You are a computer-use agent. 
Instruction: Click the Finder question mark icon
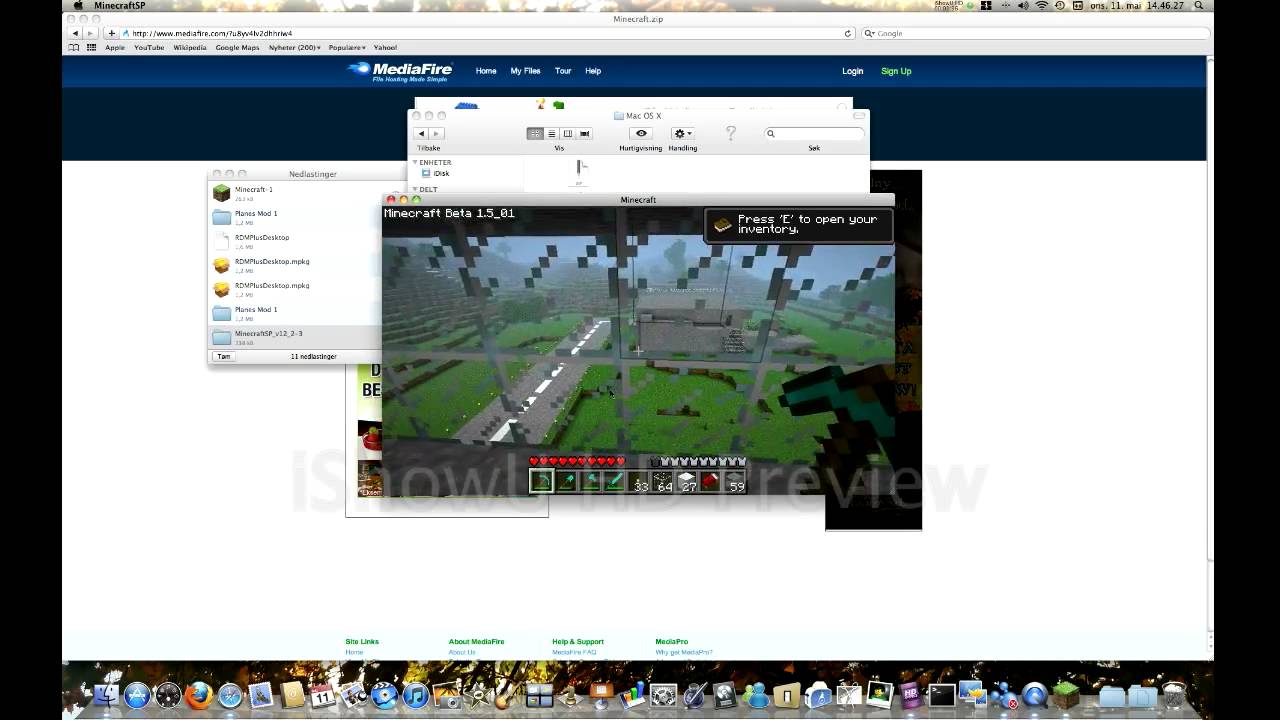point(731,133)
